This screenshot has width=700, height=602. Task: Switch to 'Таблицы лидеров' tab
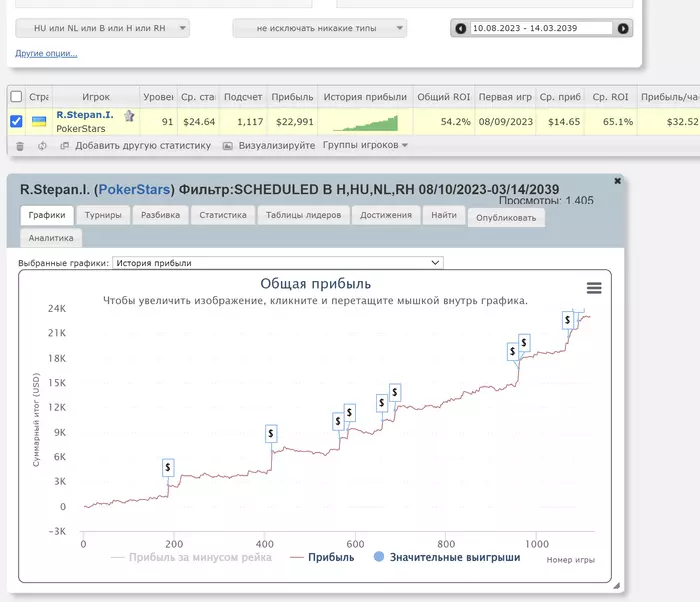pyautogui.click(x=303, y=215)
